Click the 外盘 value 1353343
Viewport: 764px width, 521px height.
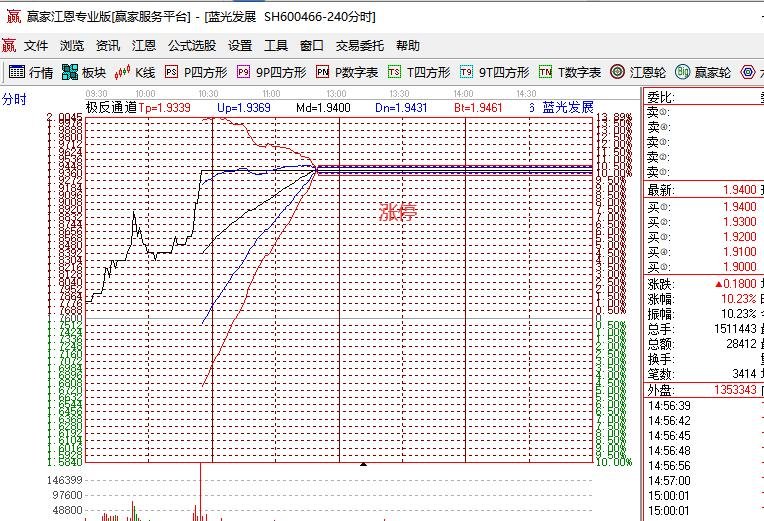735,390
